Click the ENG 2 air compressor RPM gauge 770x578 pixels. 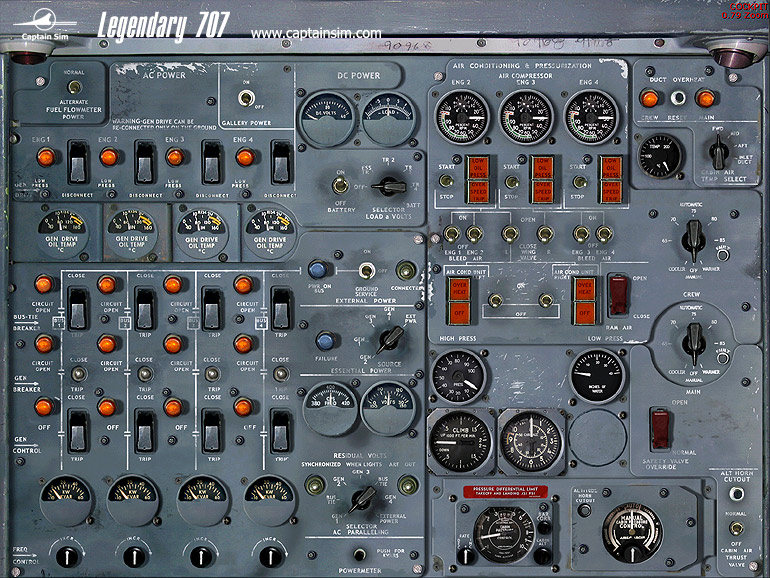(x=461, y=117)
